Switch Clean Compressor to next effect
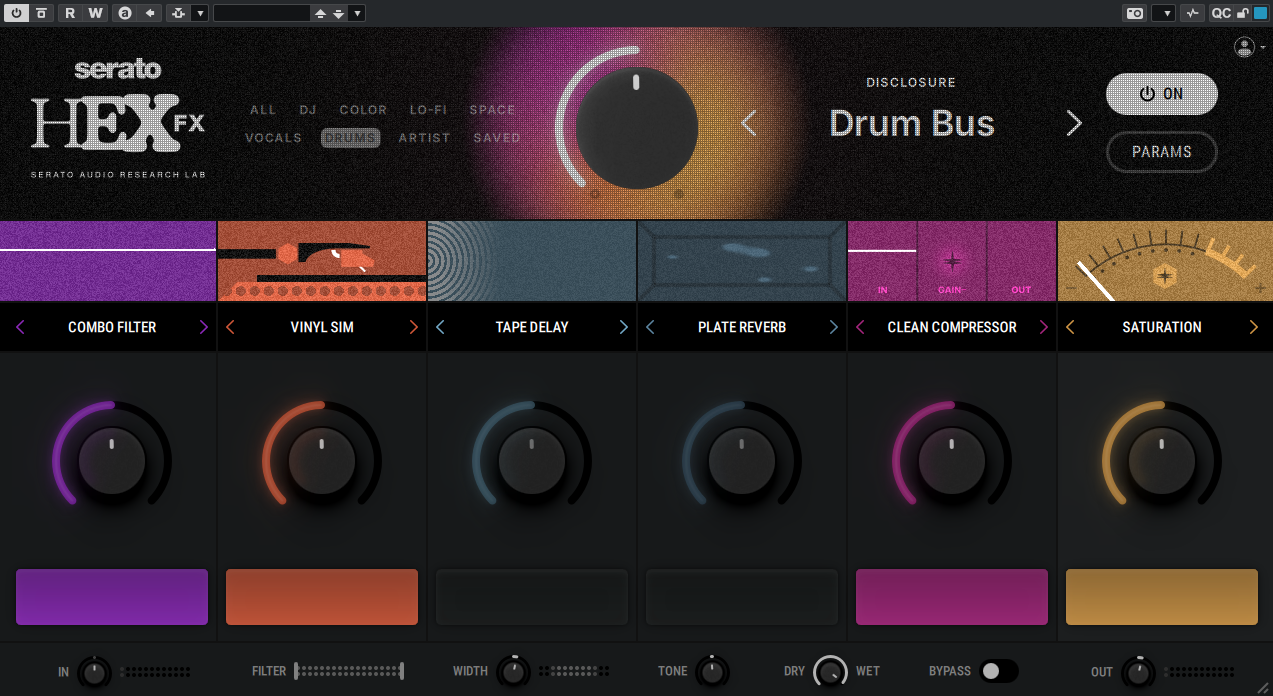Viewport: 1273px width, 696px height. [1044, 327]
